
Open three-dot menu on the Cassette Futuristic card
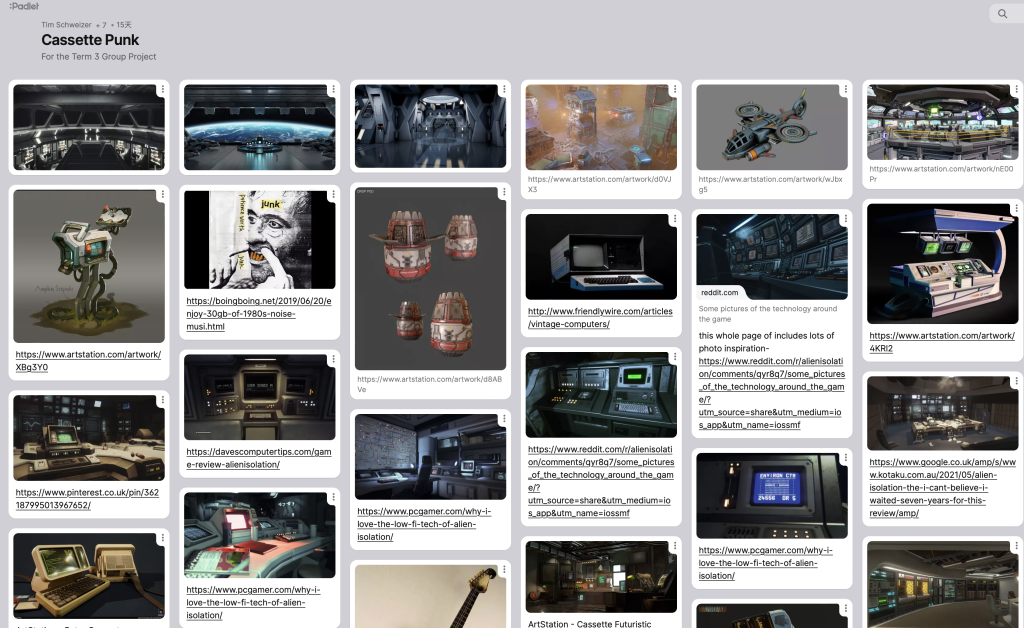[x=675, y=546]
